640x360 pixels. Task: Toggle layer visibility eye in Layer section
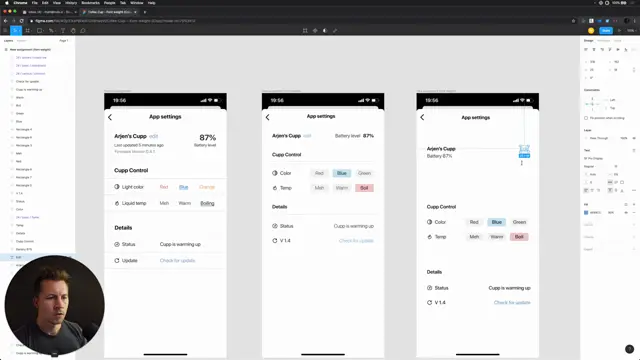tap(634, 138)
